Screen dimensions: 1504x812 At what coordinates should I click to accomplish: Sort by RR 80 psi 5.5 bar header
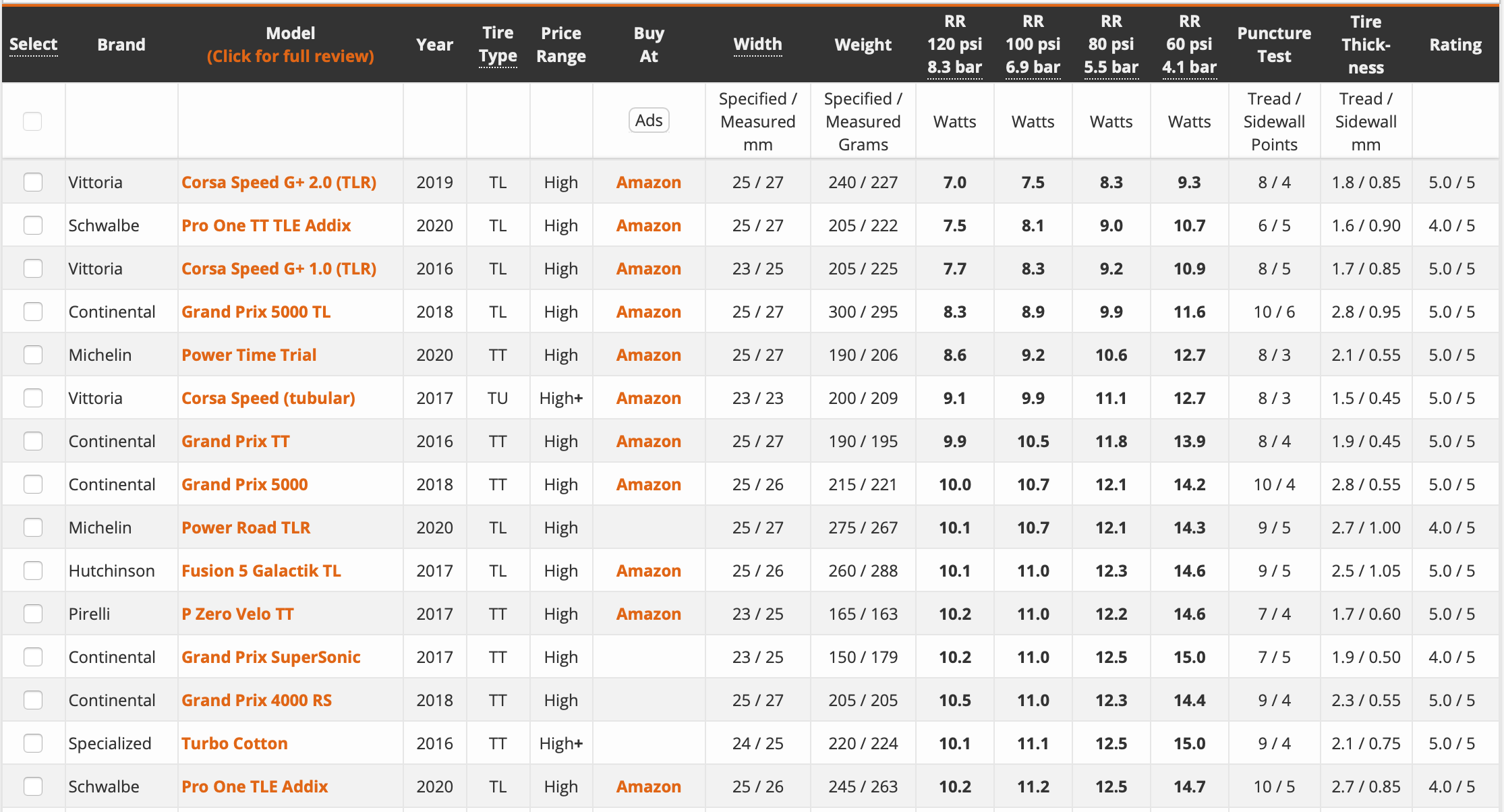(1111, 45)
